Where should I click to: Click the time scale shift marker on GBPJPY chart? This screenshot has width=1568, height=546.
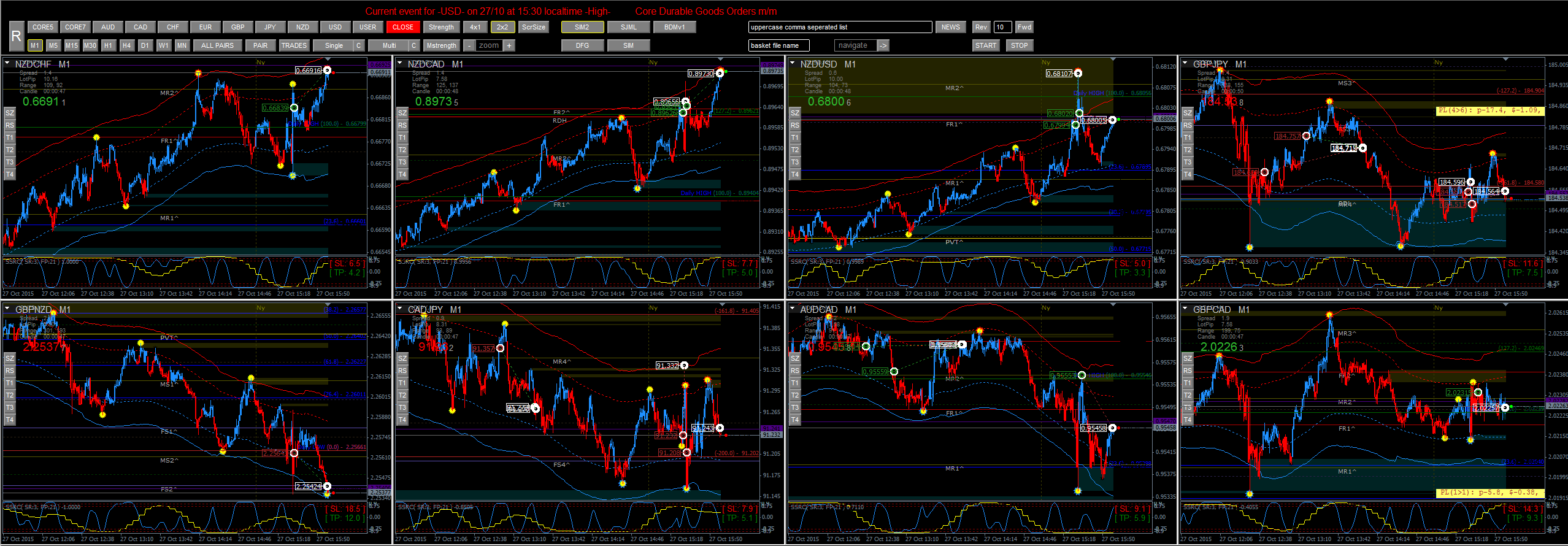click(x=1505, y=60)
